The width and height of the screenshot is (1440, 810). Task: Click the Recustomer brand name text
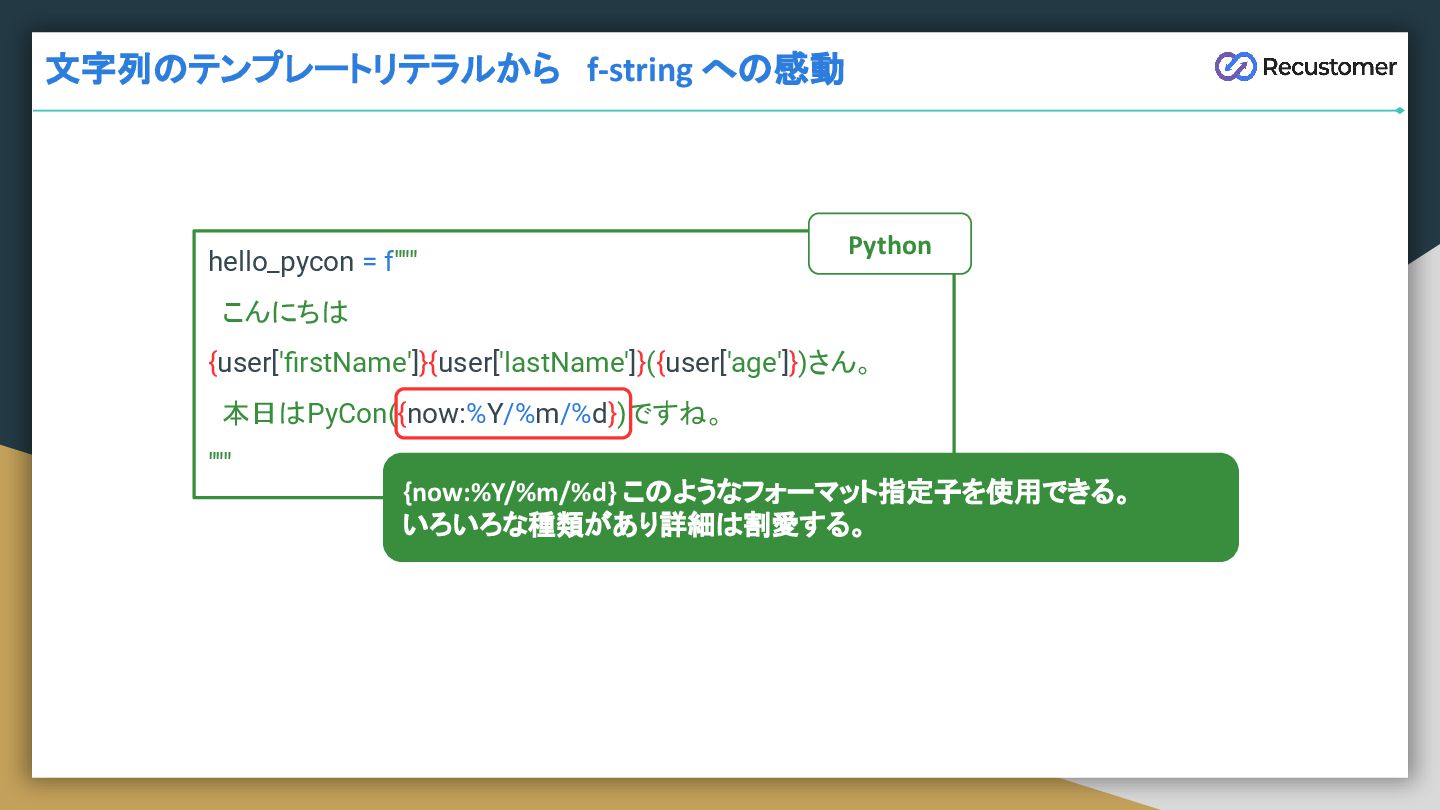1329,67
